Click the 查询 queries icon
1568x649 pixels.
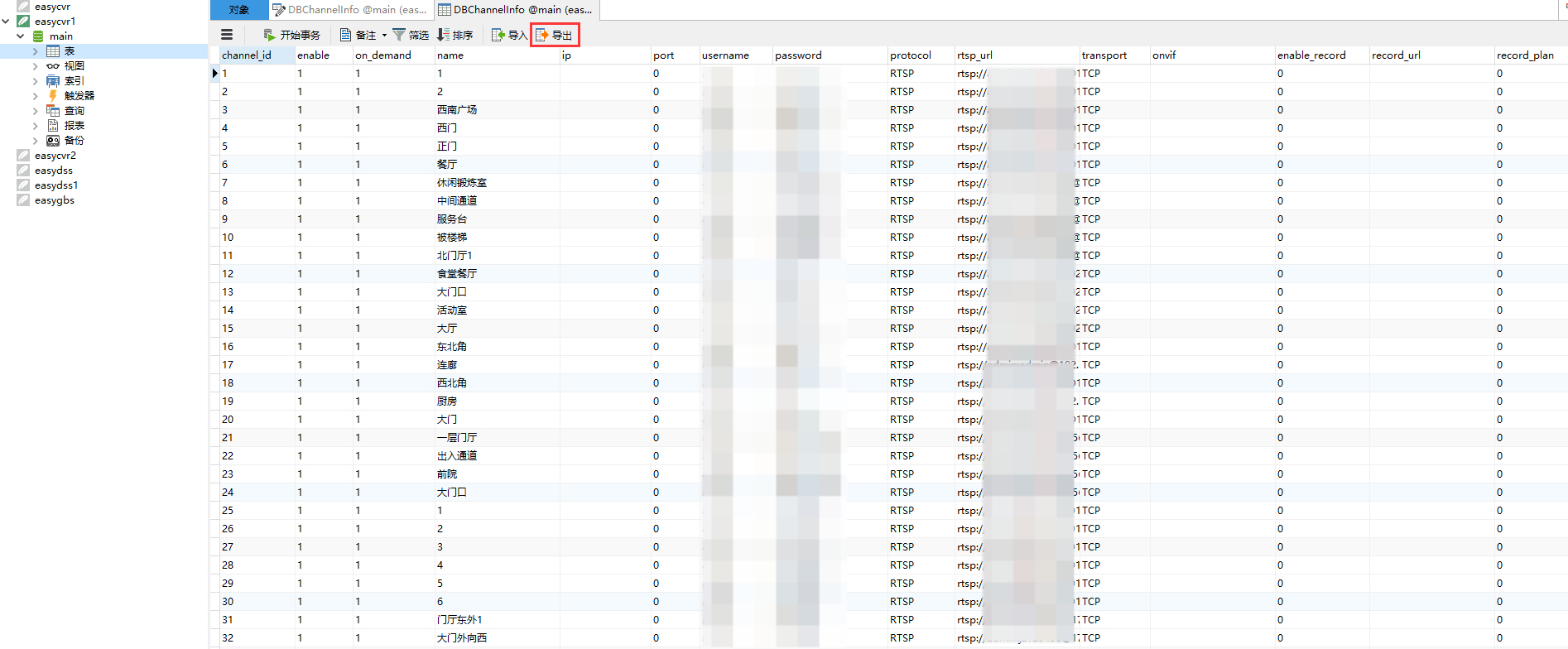point(53,111)
